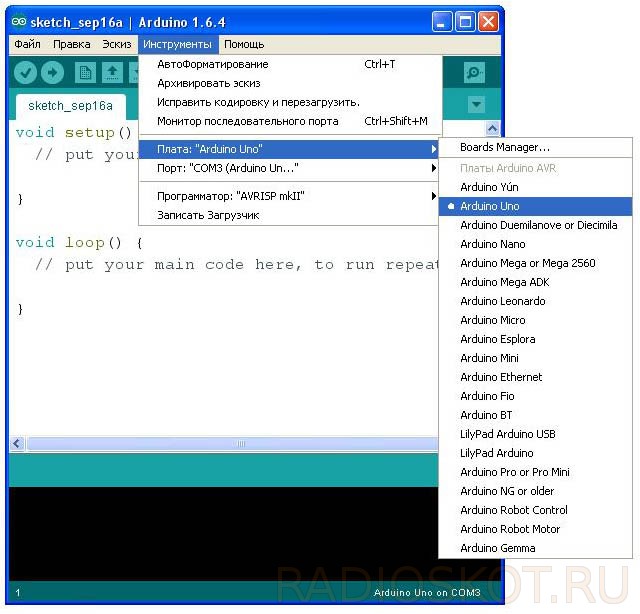Open the Serial Monitor magnifier icon
Viewport: 640px width, 614px height.
pos(474,73)
